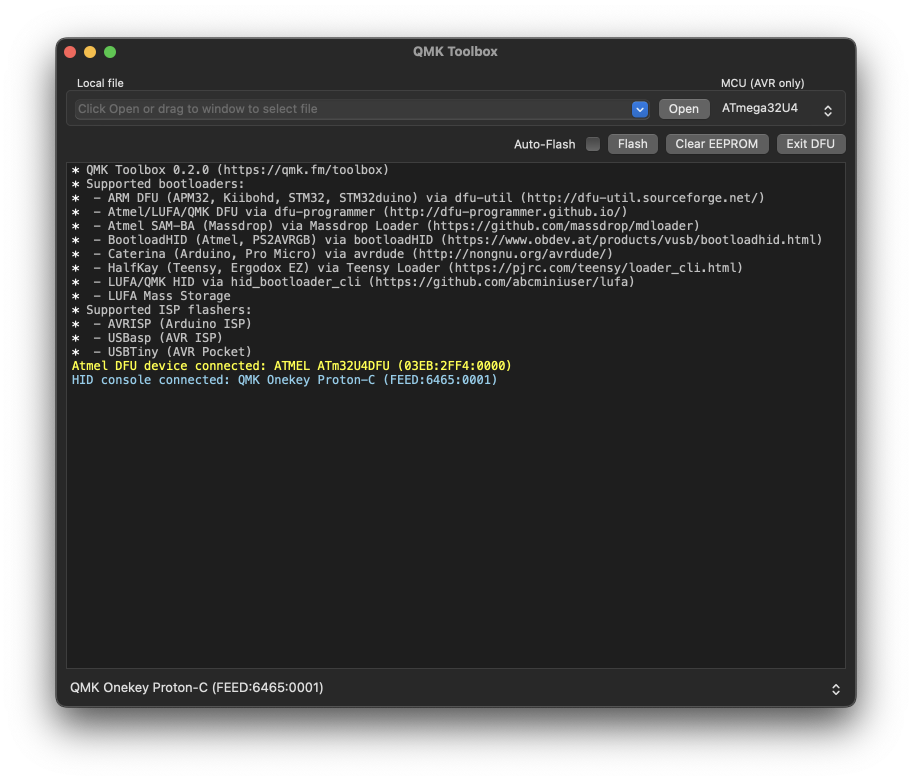Click the Clear EEPROM button
The image size is (912, 781).
click(717, 144)
